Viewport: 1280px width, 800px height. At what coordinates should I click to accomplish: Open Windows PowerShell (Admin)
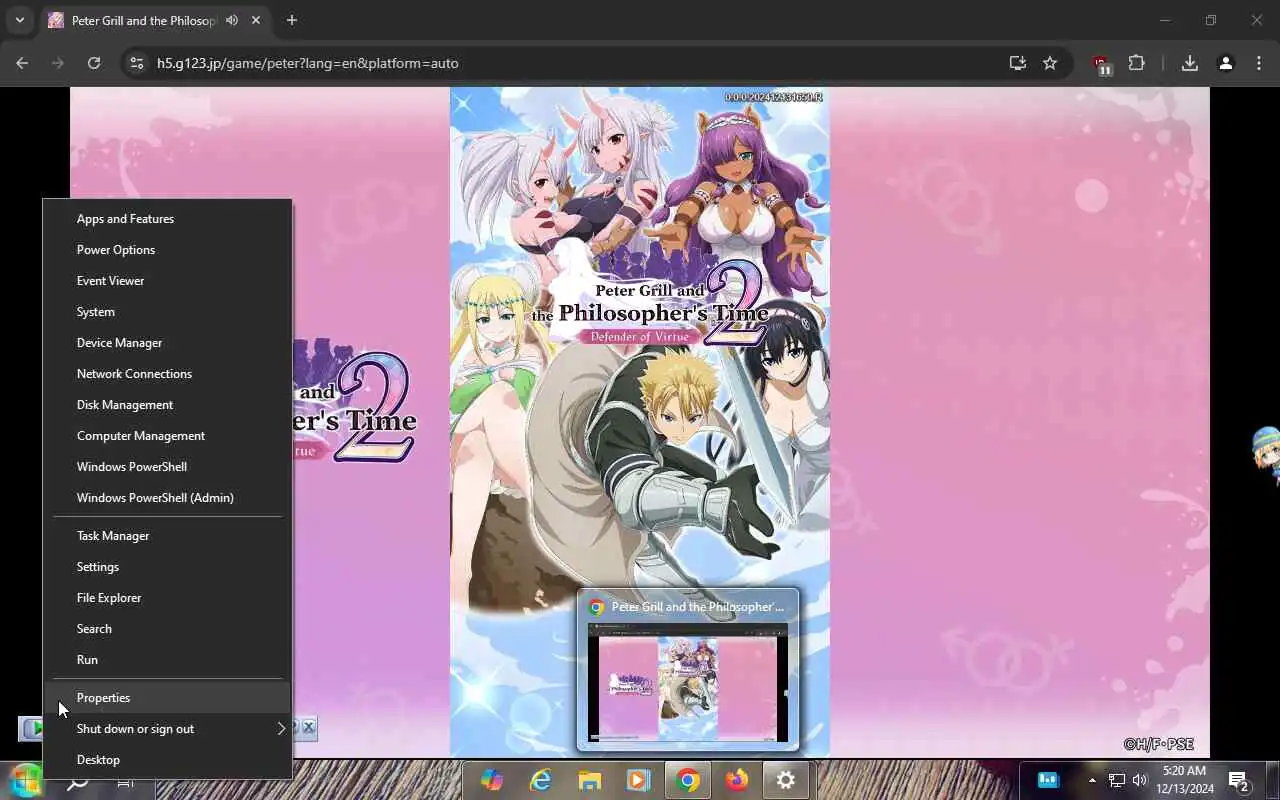point(167,498)
